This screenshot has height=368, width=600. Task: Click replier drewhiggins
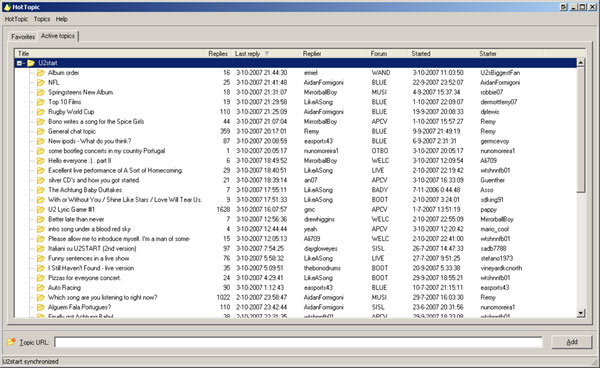(x=319, y=220)
